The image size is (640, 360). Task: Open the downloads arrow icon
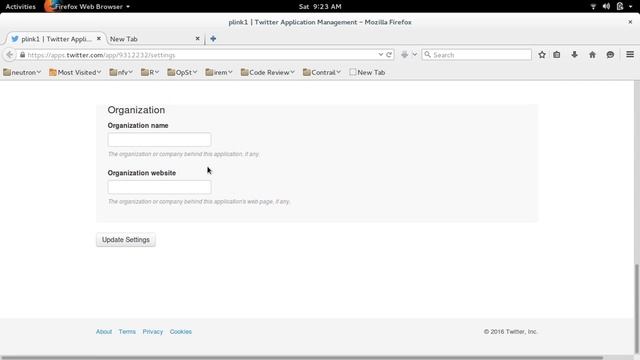[x=574, y=55]
